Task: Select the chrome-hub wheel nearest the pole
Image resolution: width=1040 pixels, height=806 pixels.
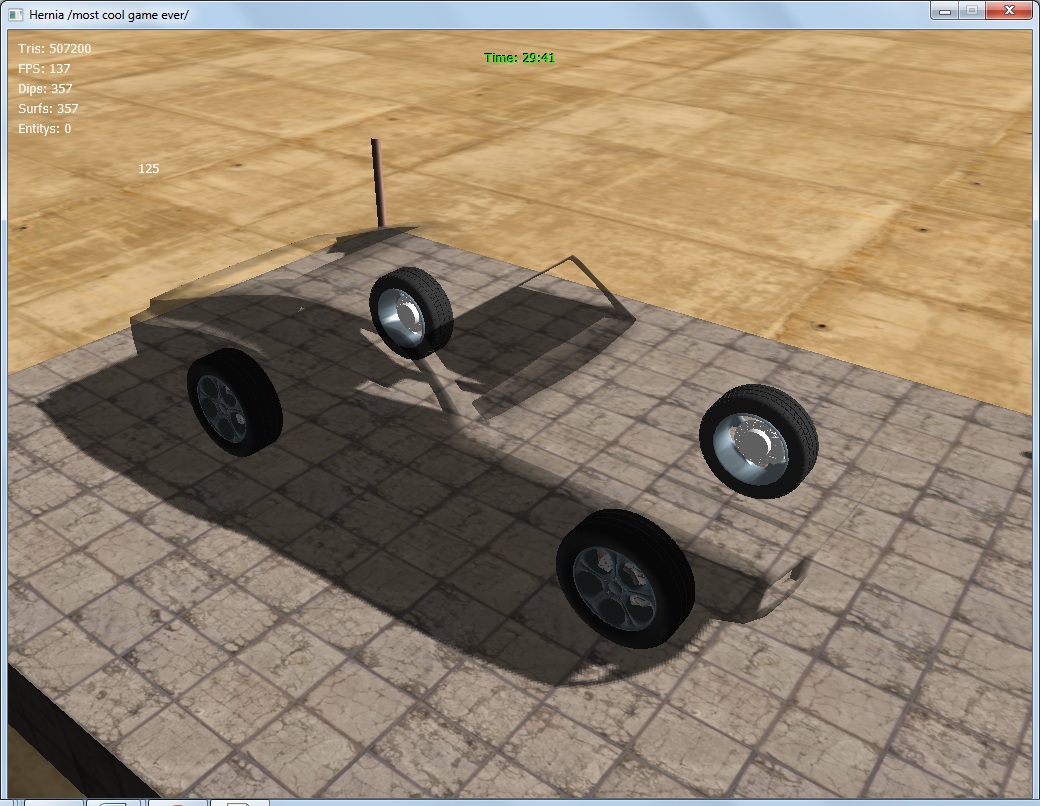Action: (x=411, y=313)
